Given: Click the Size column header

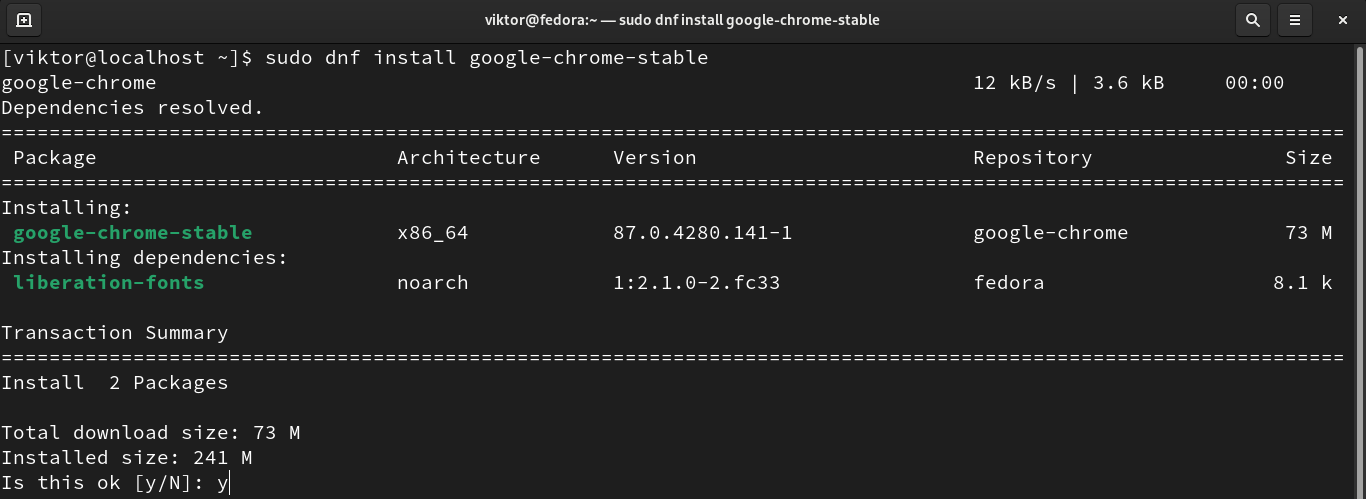Looking at the screenshot, I should click(1308, 158).
